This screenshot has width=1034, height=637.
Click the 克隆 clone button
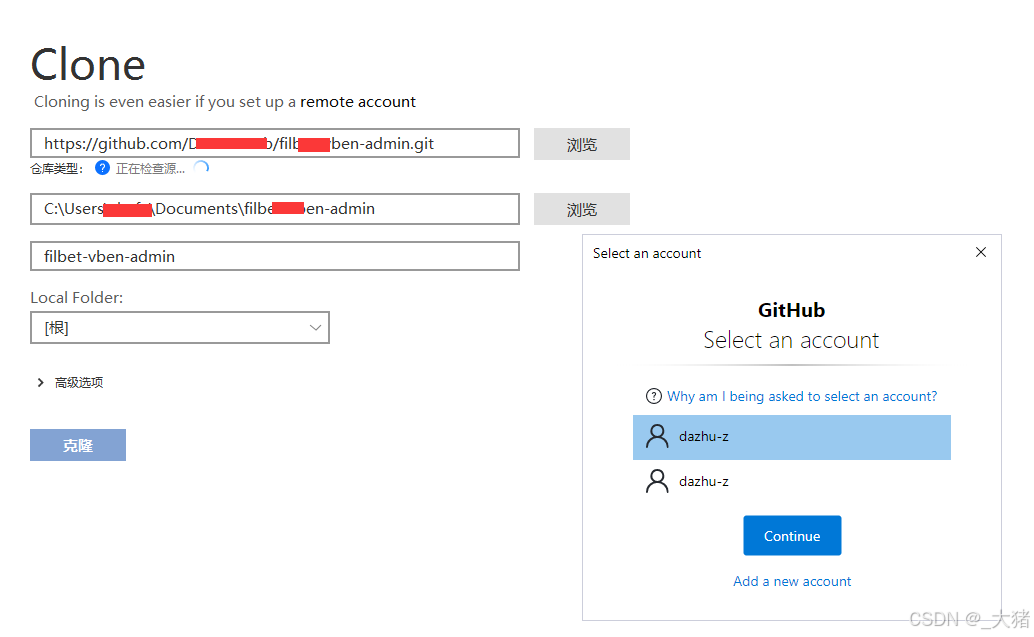click(x=78, y=445)
